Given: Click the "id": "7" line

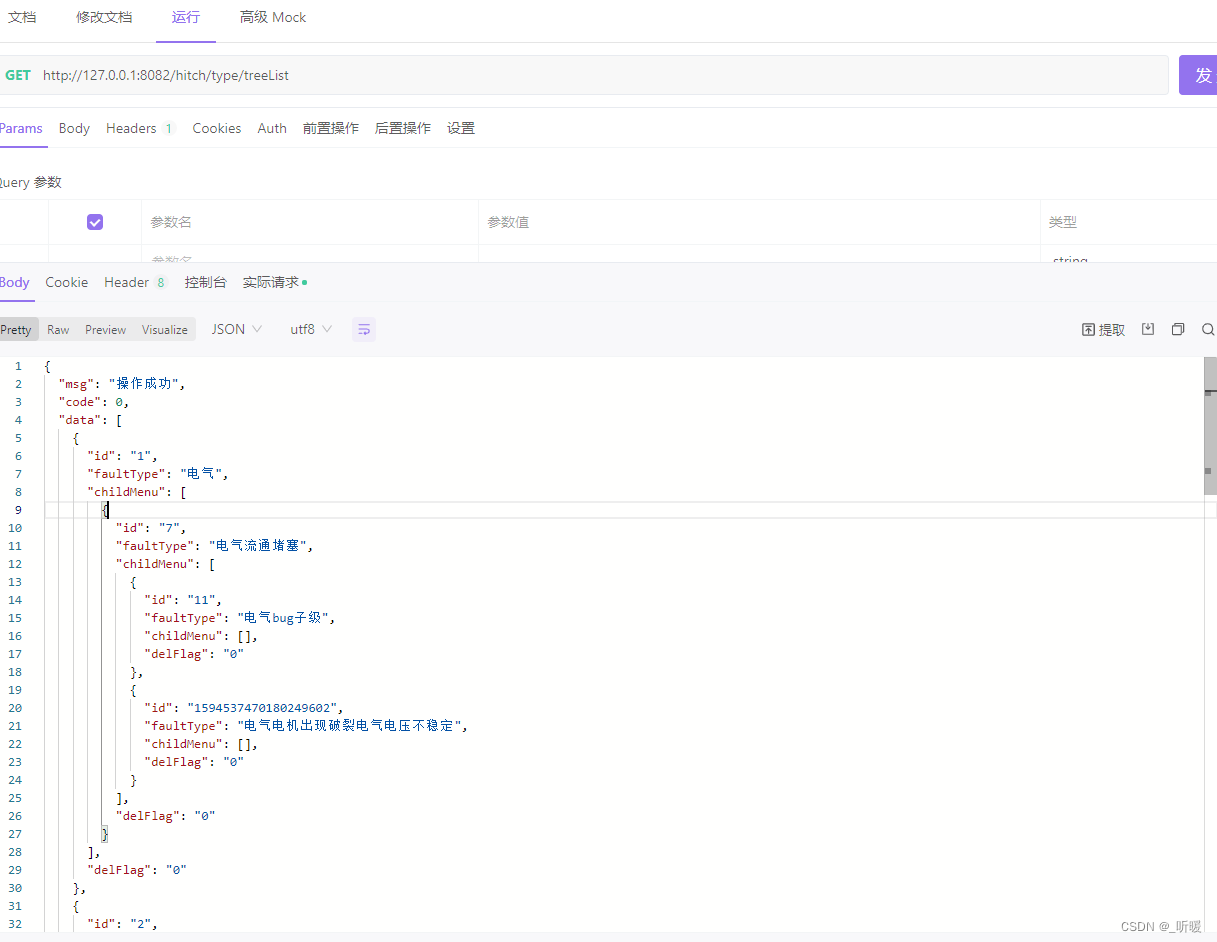Looking at the screenshot, I should [151, 528].
